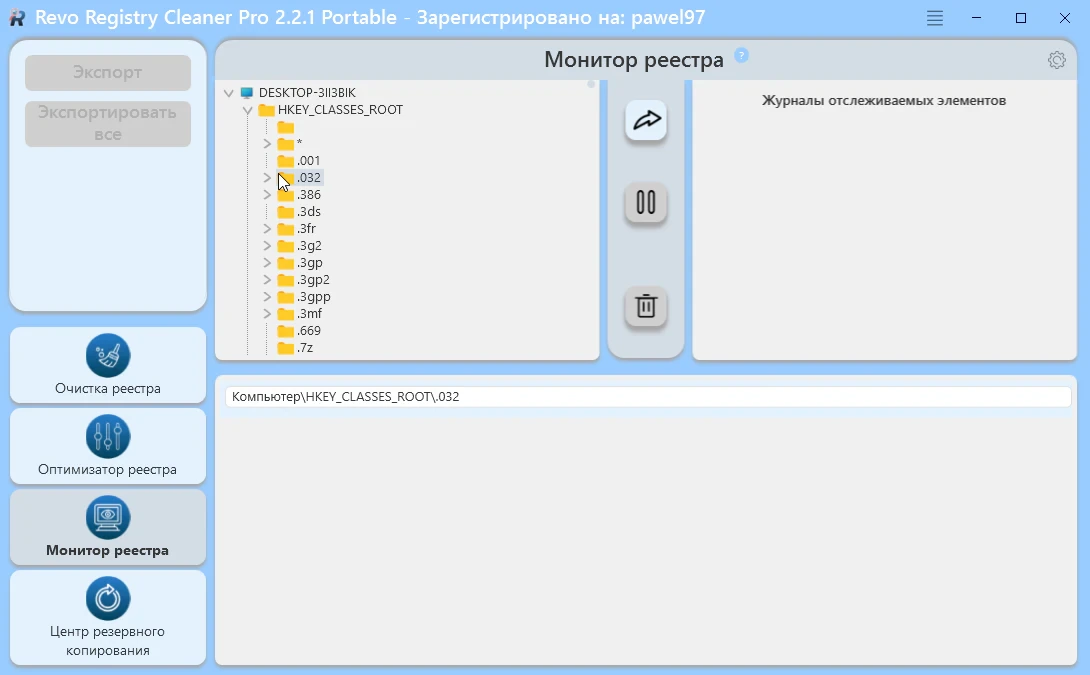The image size is (1090, 675).
Task: Click the registry path field
Action: click(648, 397)
